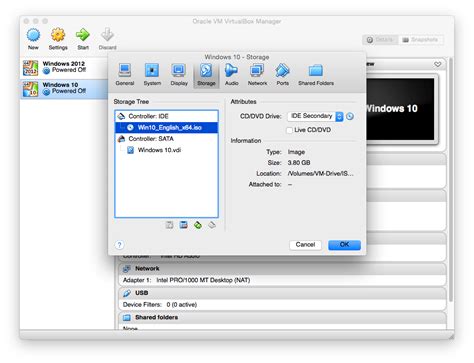Click the SATA controller icon
This screenshot has width=474, height=363.
(121, 139)
